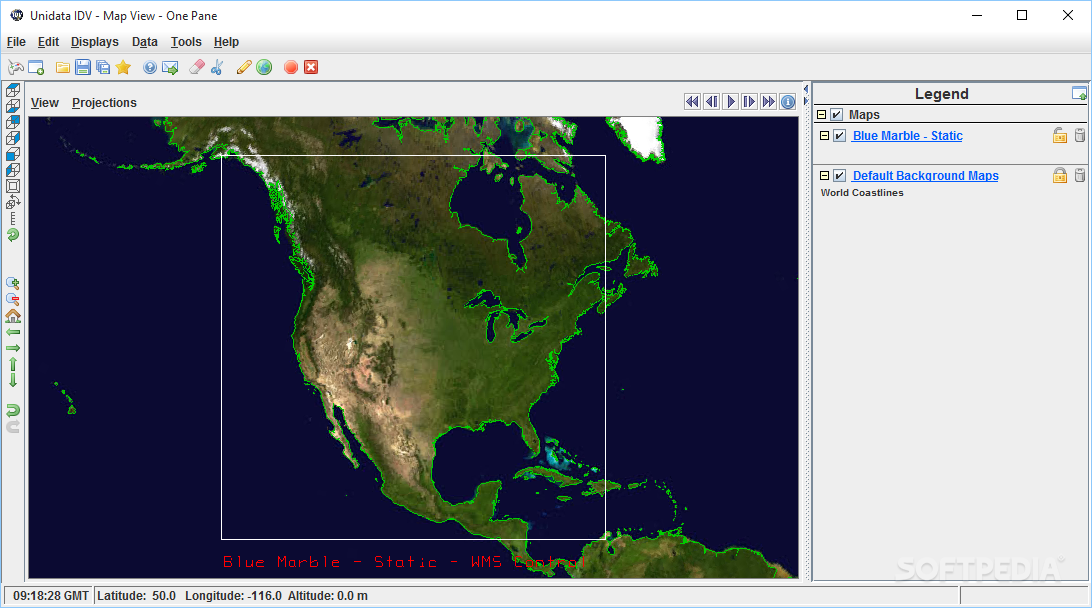Save using the single floppy disk icon
This screenshot has height=608, width=1092.
83,68
